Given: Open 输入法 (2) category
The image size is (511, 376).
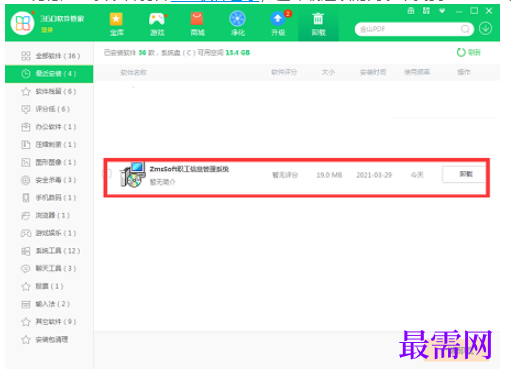Looking at the screenshot, I should coord(49,304).
